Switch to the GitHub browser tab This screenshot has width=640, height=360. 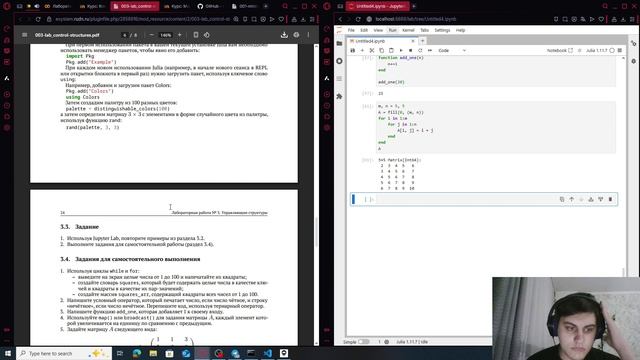[x=210, y=6]
